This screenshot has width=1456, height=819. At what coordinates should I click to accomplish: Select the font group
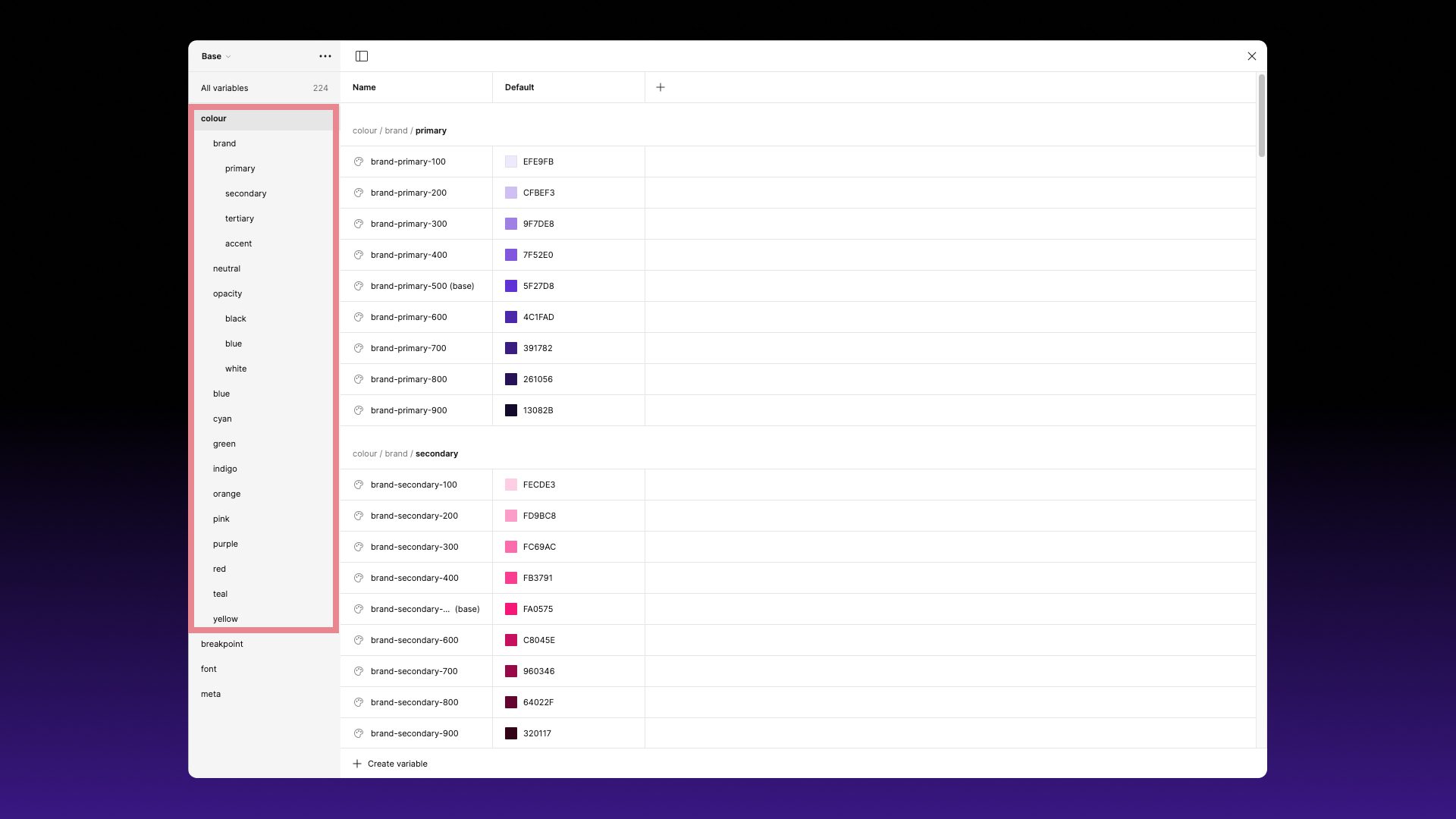209,669
